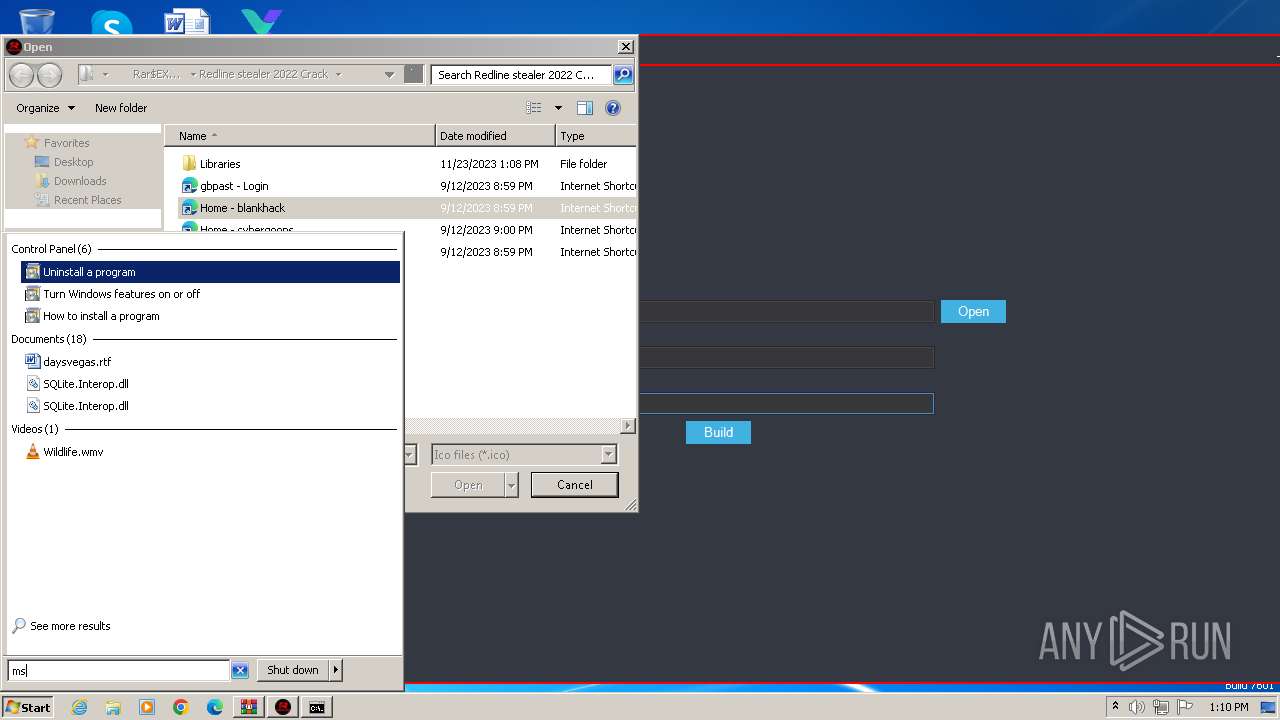Click Documents (18) group header
Viewport: 1280px width, 720px height.
pyautogui.click(x=49, y=339)
